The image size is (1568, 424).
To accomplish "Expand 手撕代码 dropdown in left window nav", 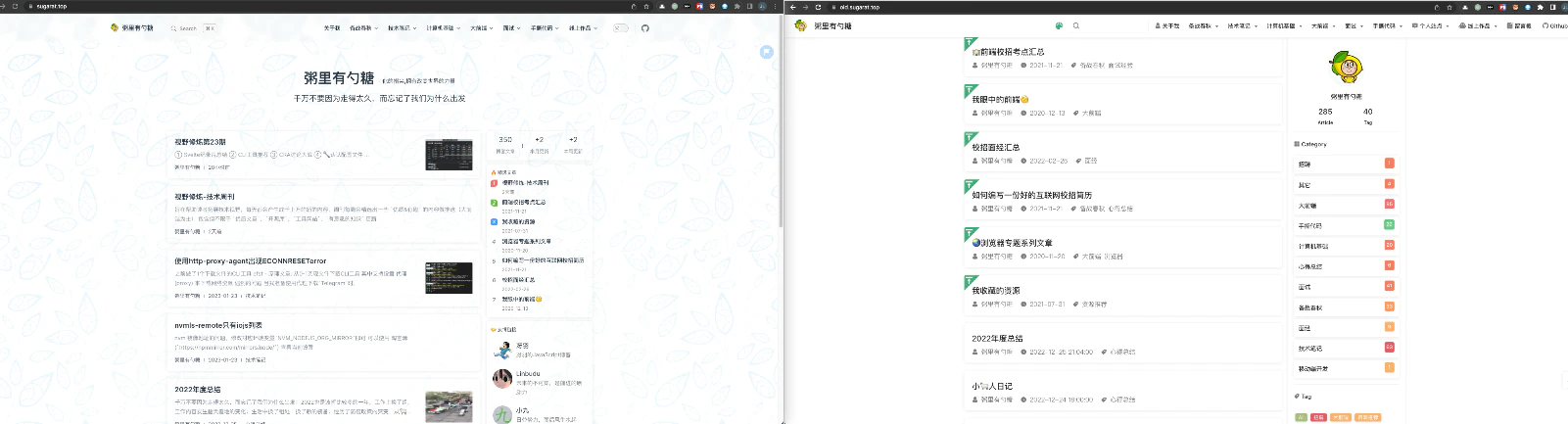I will click(x=545, y=28).
